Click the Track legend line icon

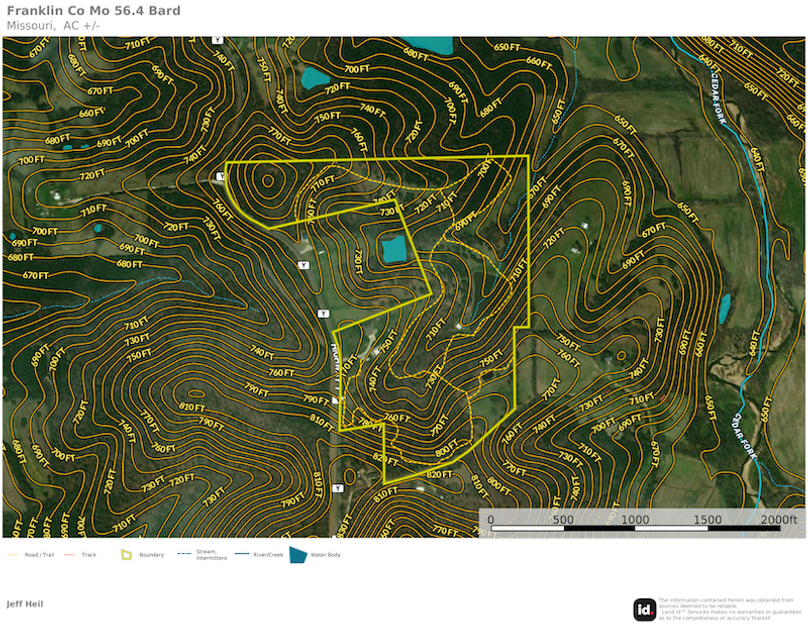coord(70,554)
